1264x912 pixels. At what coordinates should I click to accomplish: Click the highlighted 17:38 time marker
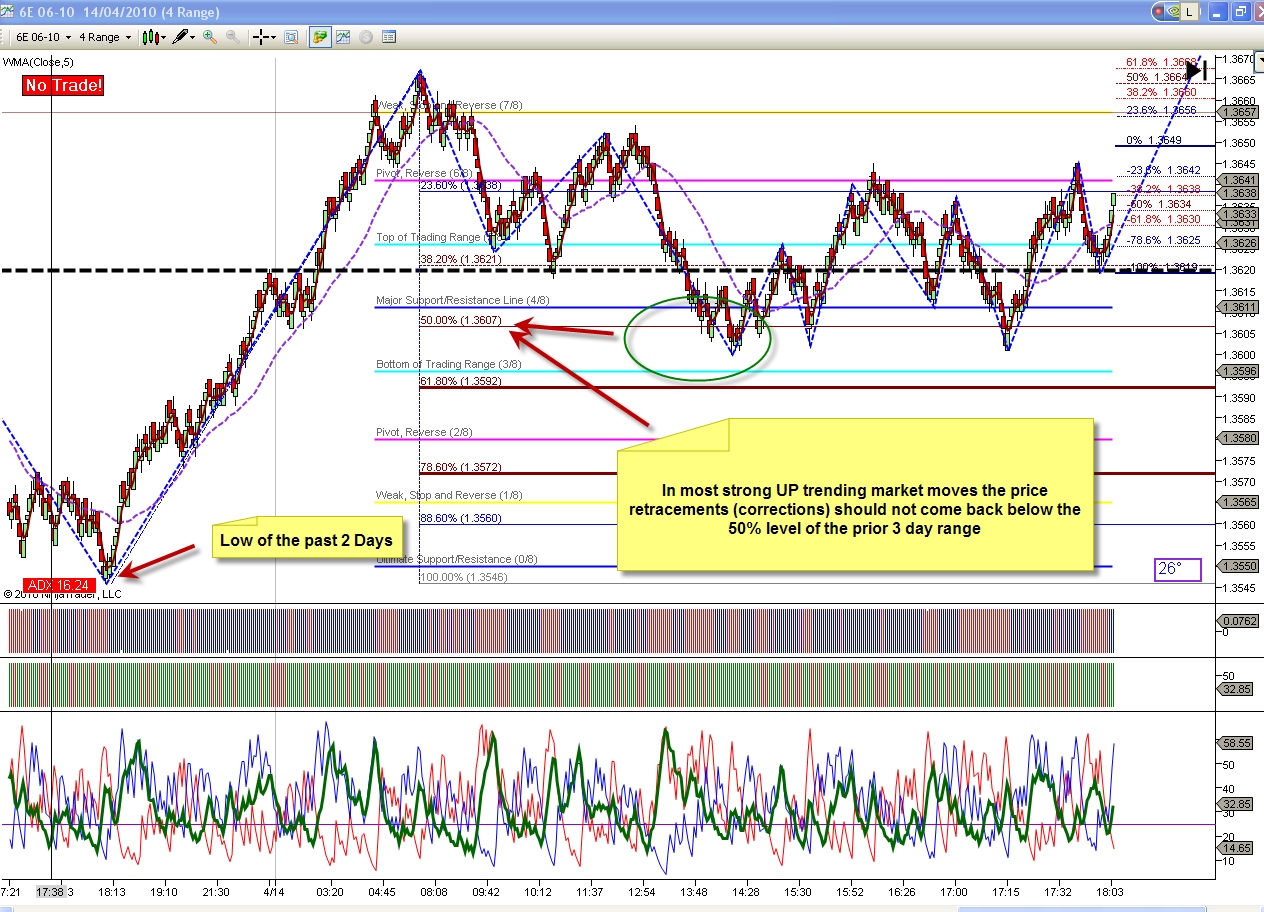tap(50, 892)
